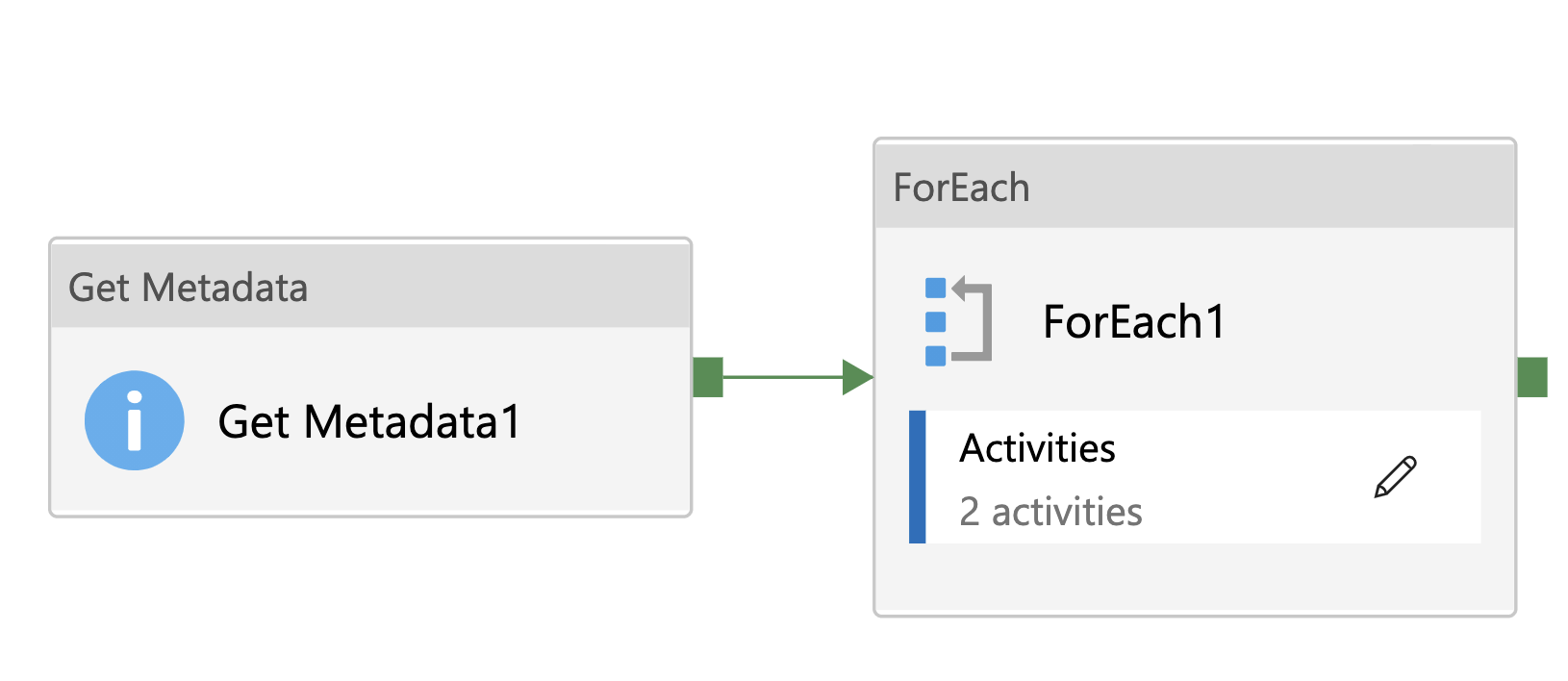This screenshot has width=1568, height=681.
Task: Select the green dependency line between activities
Action: click(781, 377)
